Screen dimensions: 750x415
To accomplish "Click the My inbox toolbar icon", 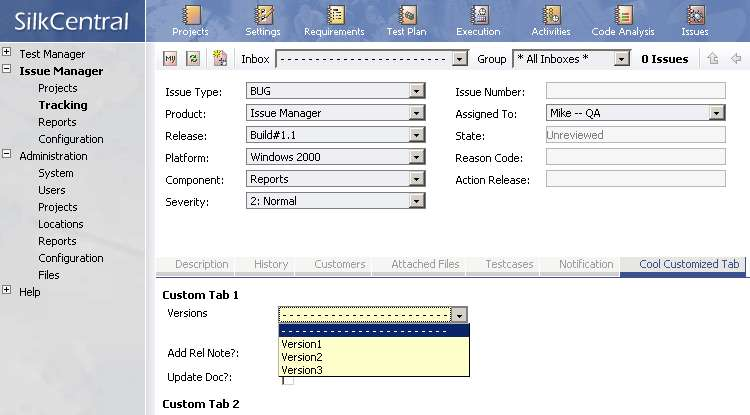I will point(170,59).
